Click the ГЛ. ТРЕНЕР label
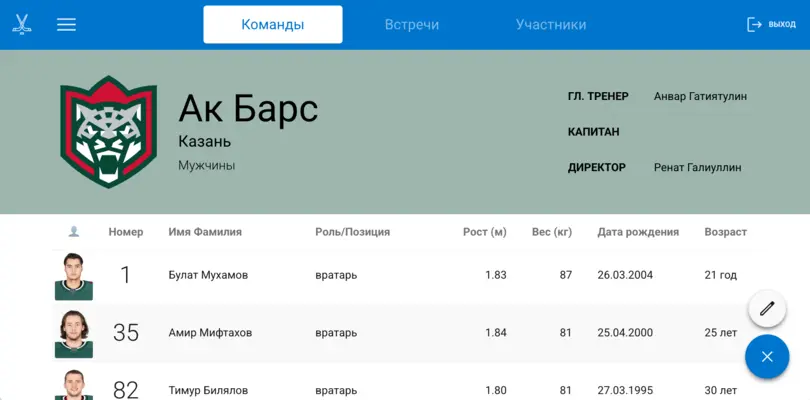The image size is (810, 400). tap(598, 96)
